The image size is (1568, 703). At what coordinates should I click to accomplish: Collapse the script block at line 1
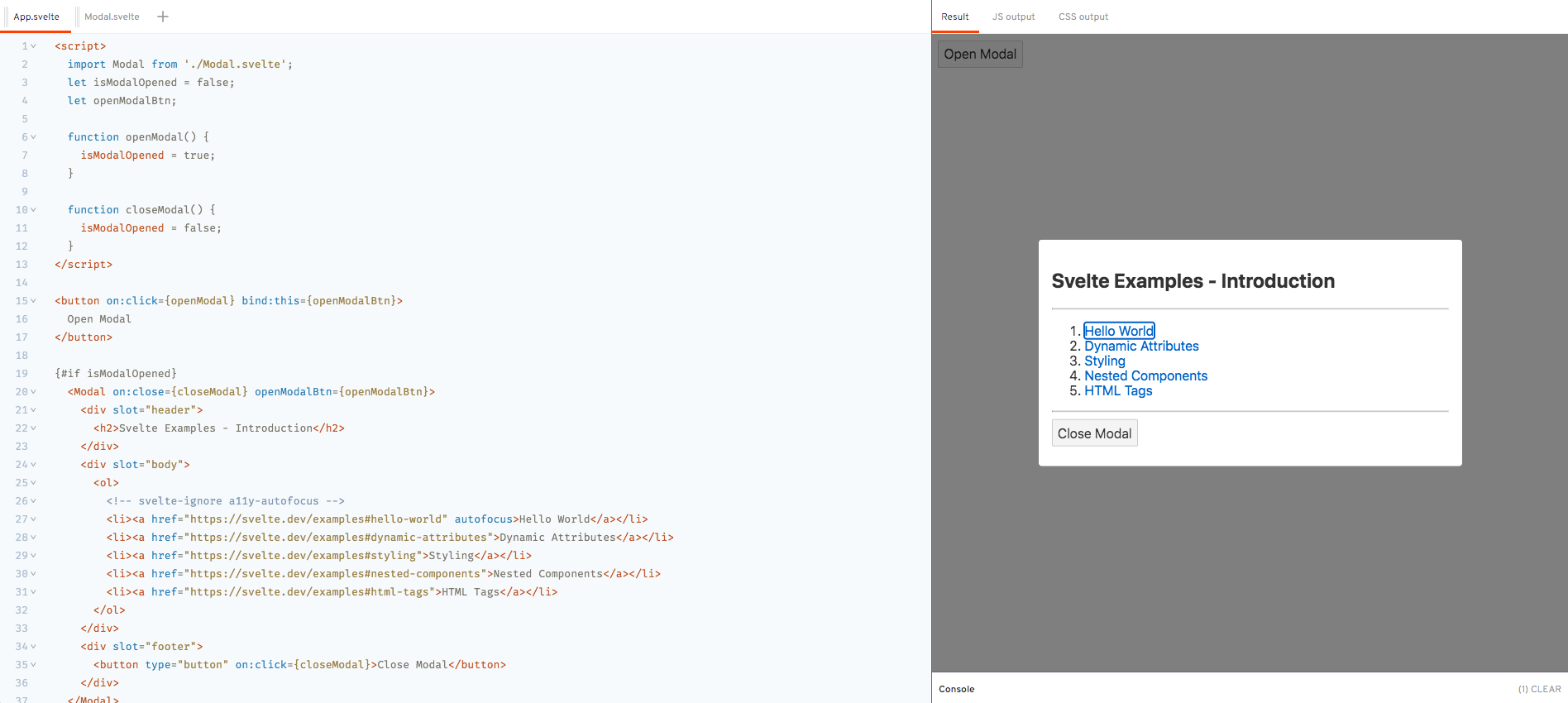[x=34, y=46]
